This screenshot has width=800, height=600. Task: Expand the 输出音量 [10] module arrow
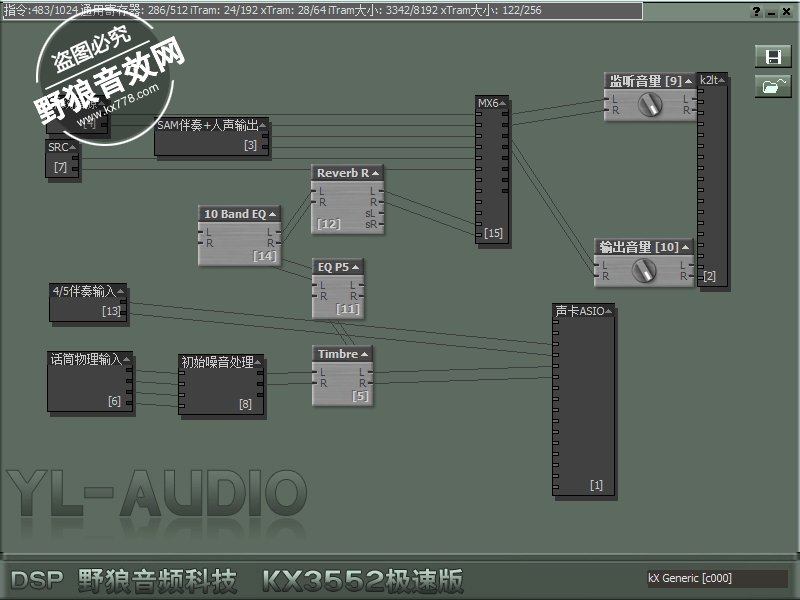(x=685, y=247)
